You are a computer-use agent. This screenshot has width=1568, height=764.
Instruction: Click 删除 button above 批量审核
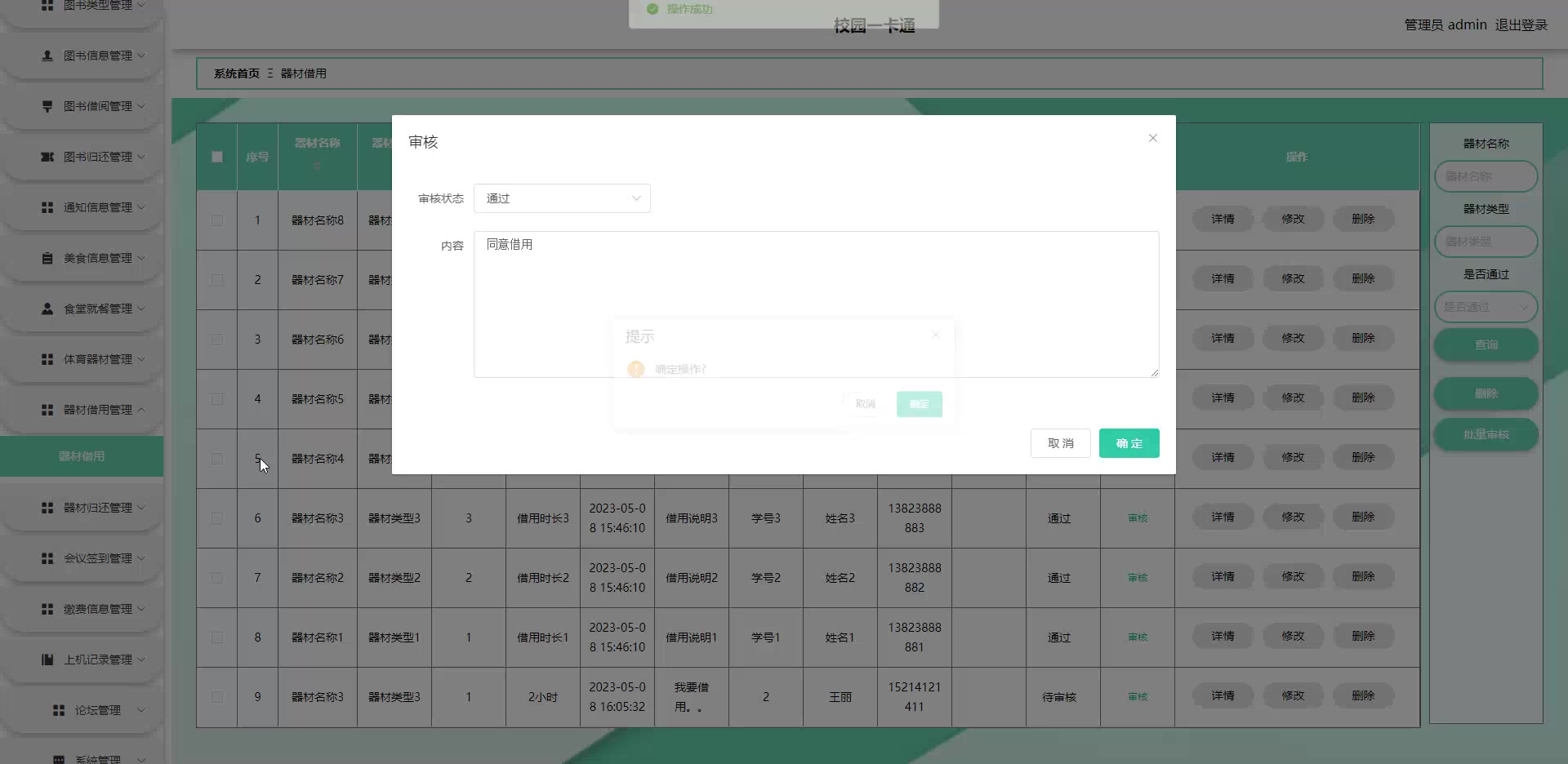[1486, 393]
